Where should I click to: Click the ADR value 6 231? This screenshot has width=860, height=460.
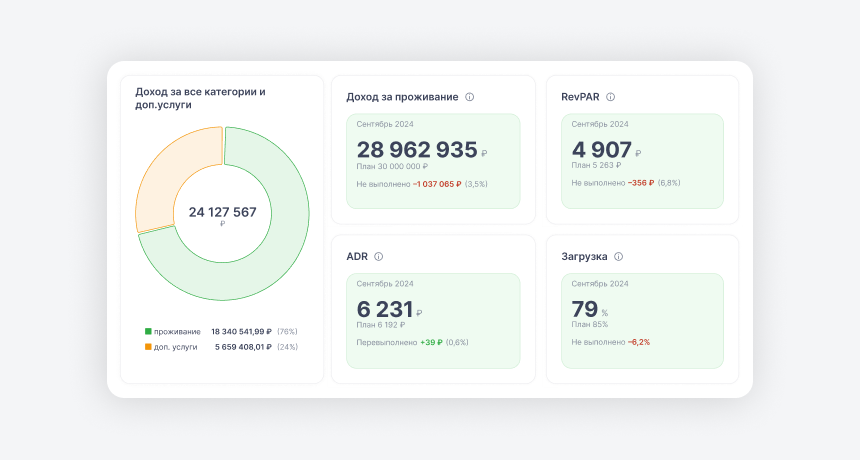(x=385, y=309)
